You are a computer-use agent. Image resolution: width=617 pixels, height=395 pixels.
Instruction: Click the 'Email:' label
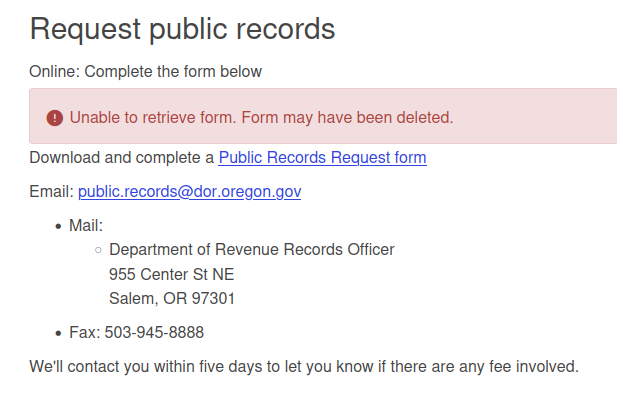[52, 192]
